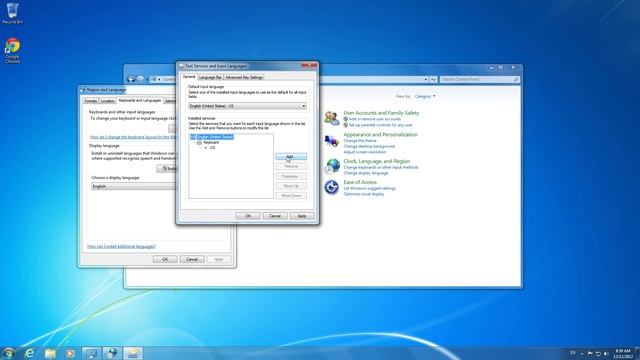This screenshot has height=360, width=640.
Task: Select the General tab in Text Services
Action: (x=189, y=77)
